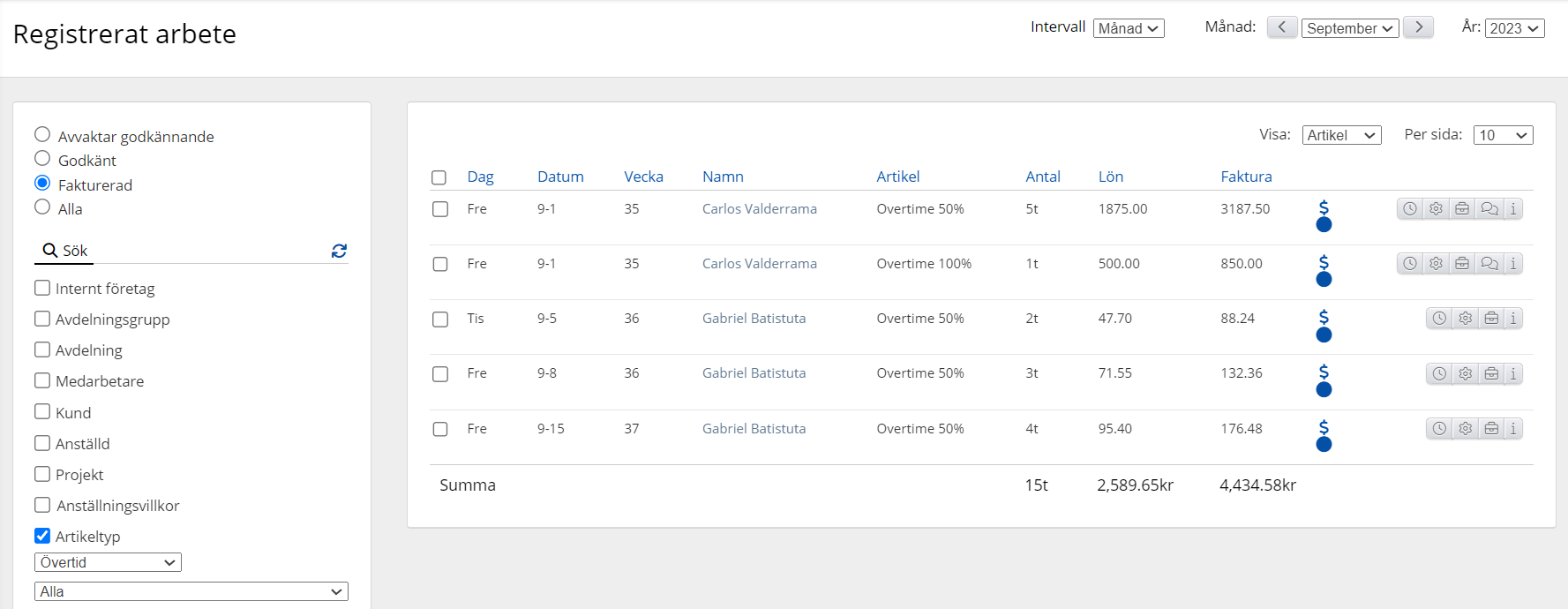The image size is (1568, 609).
Task: Go to next month with right arrow
Action: [1418, 27]
